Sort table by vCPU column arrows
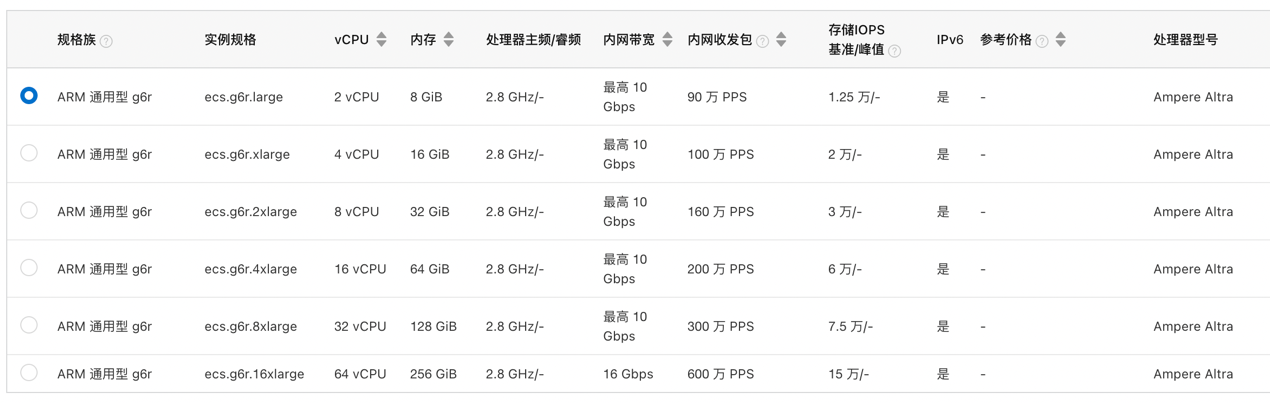 tap(381, 40)
